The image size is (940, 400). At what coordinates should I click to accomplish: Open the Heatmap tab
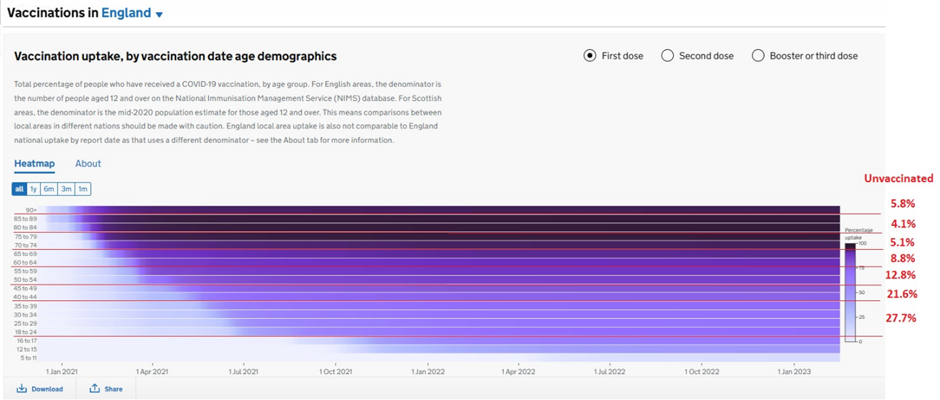click(x=34, y=164)
